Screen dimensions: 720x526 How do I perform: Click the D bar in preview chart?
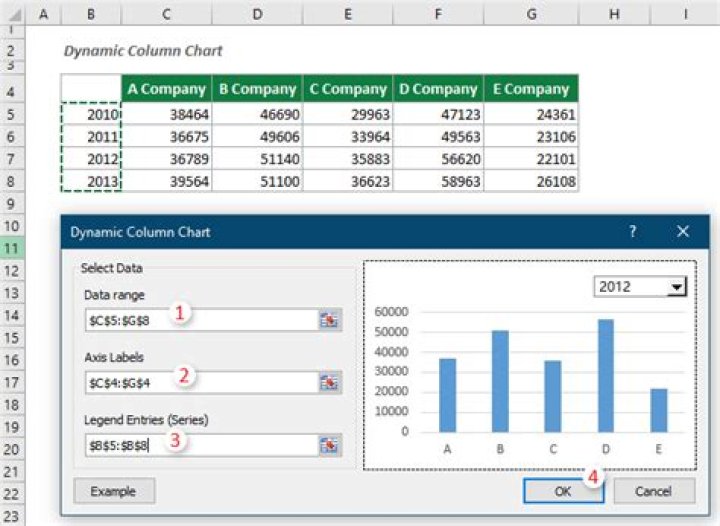click(606, 375)
